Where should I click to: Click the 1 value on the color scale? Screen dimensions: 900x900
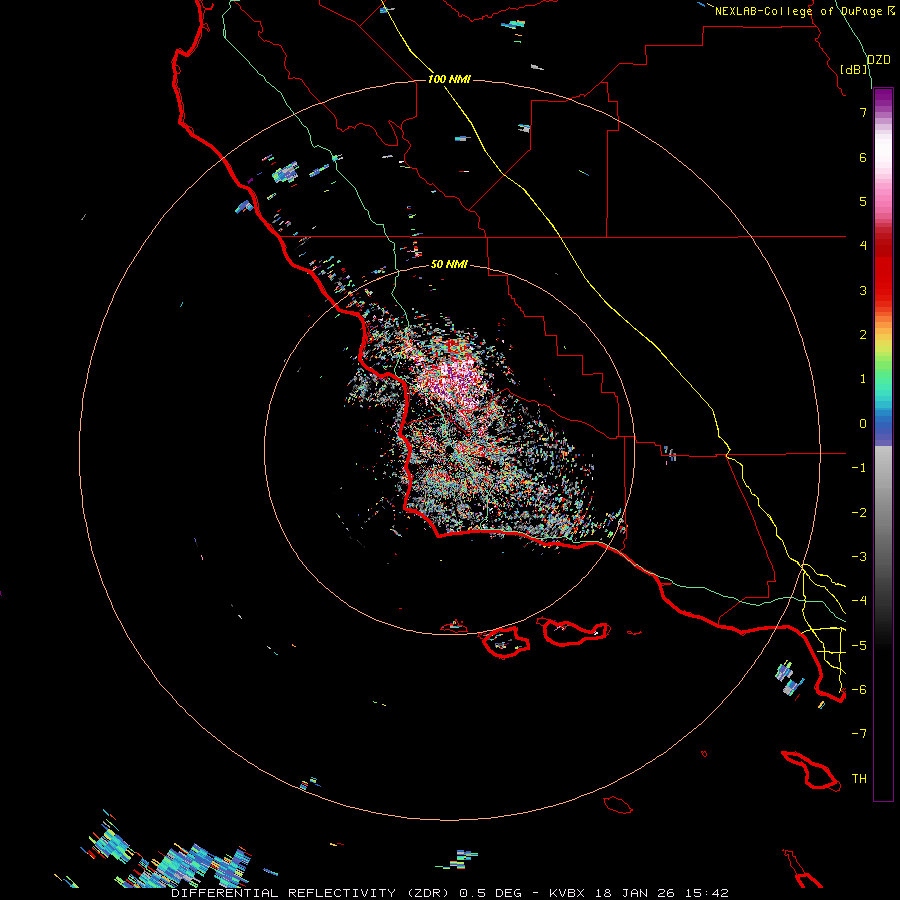(x=863, y=379)
